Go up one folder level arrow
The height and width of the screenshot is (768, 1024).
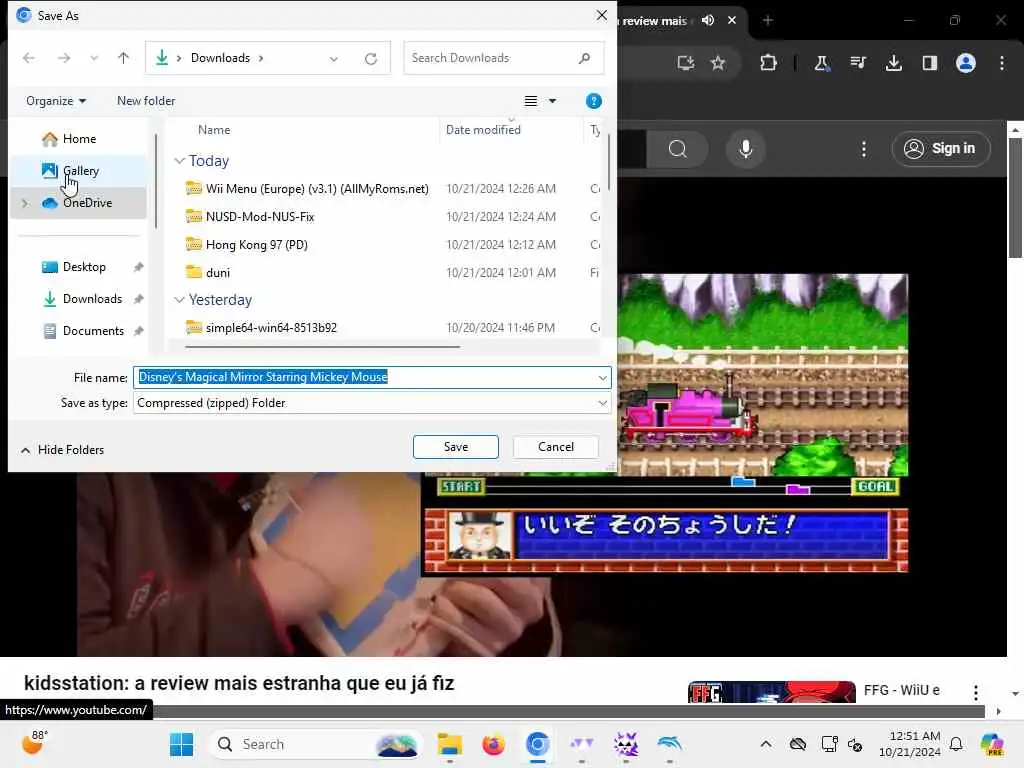click(x=123, y=58)
